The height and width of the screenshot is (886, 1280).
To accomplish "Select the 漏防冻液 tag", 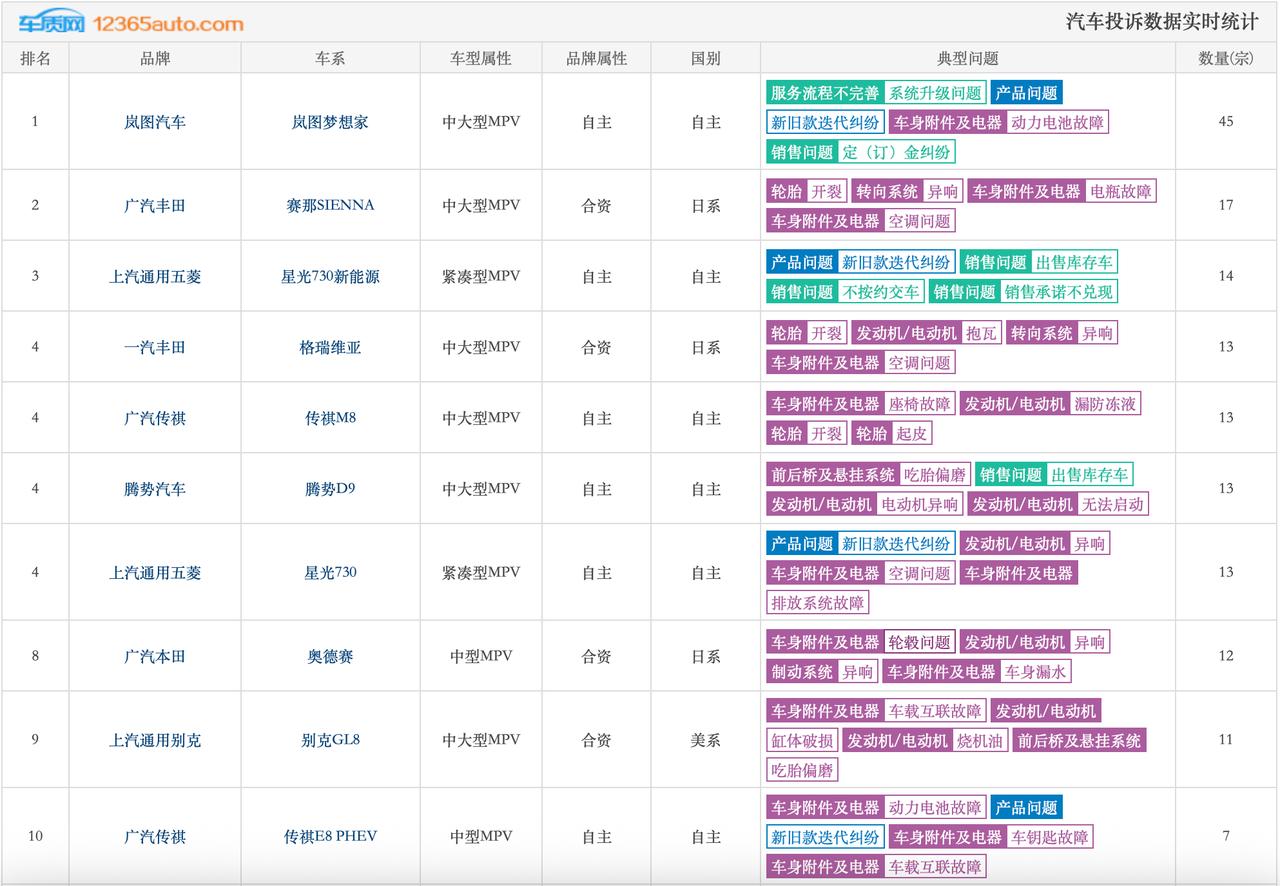I will (x=1105, y=404).
